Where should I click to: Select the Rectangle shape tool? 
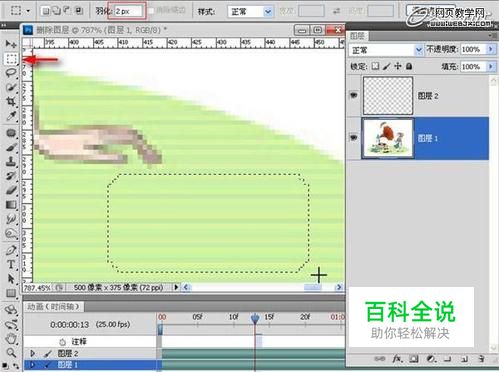(x=11, y=293)
